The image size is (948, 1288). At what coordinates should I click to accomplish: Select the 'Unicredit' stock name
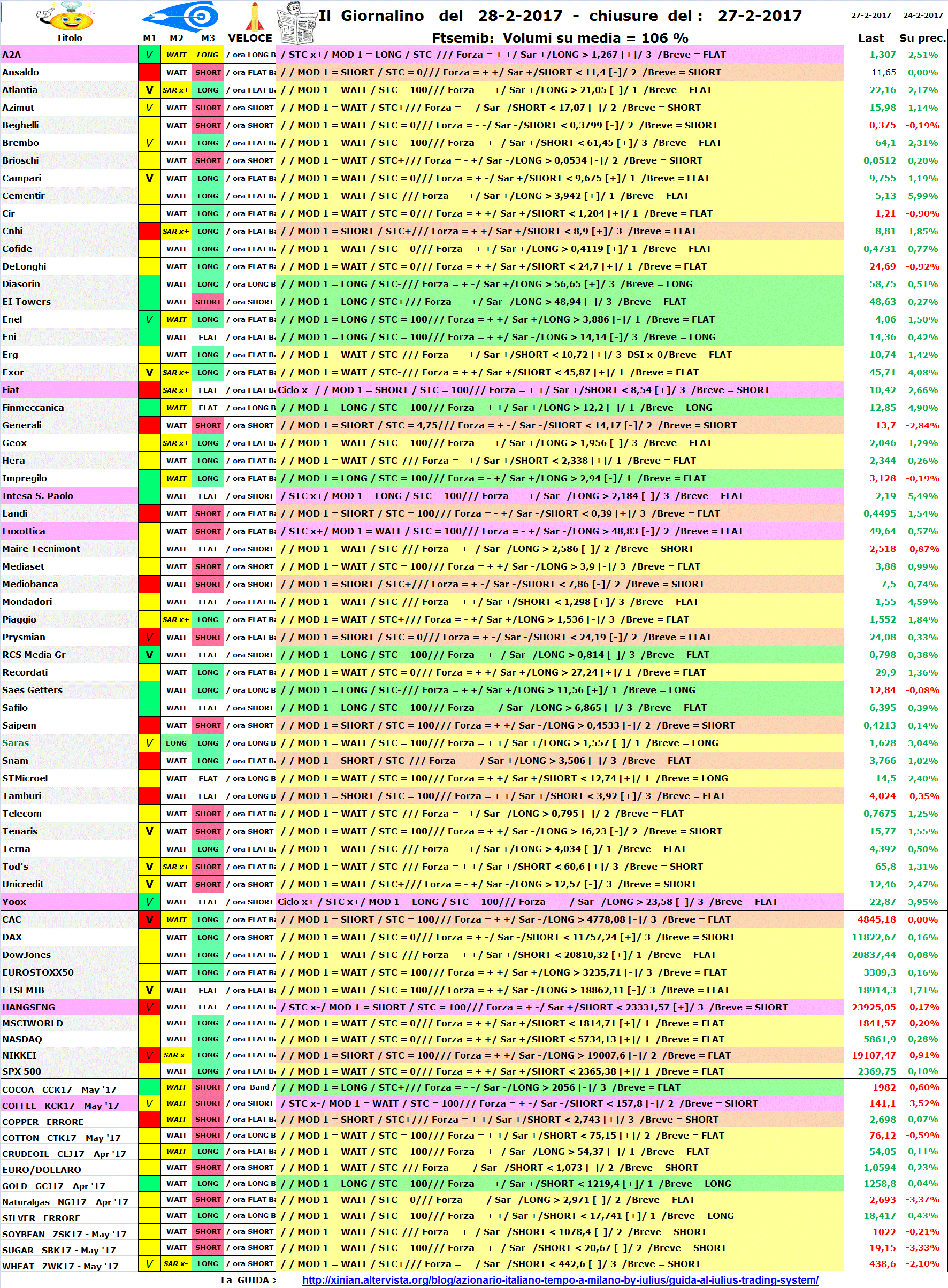[23, 884]
